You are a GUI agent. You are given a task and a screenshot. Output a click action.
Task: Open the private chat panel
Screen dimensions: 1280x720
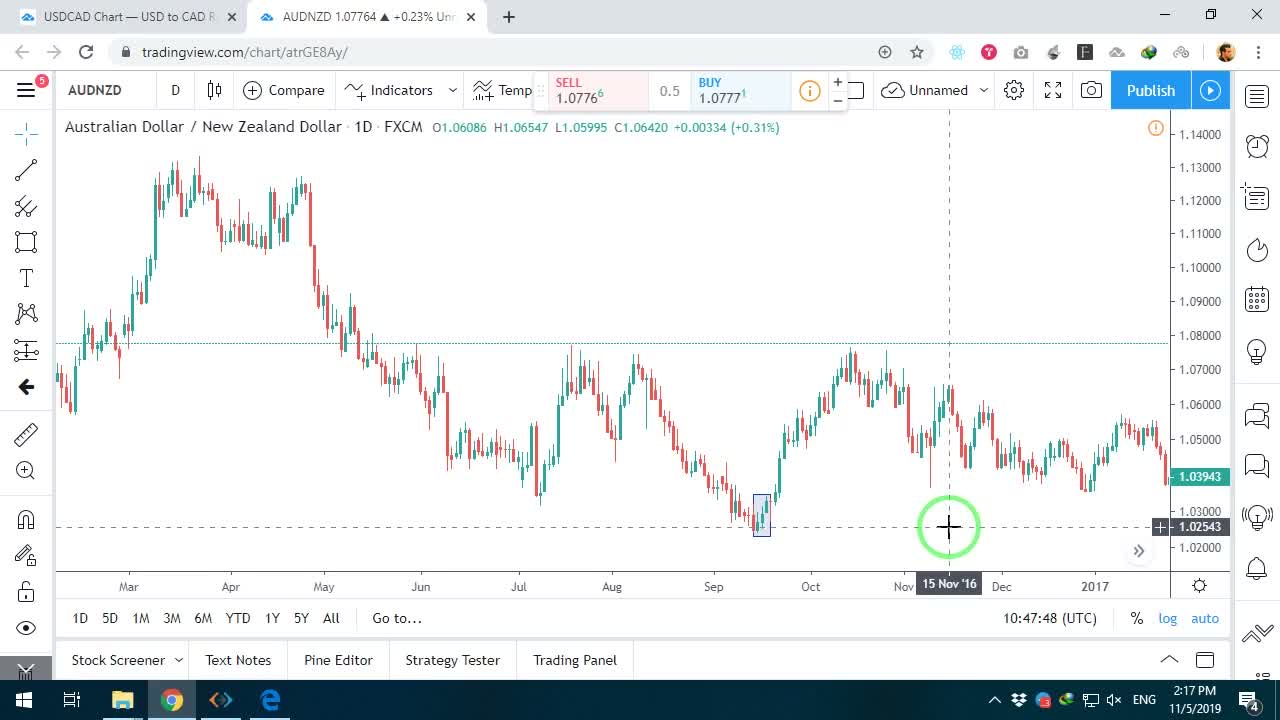click(x=1257, y=465)
